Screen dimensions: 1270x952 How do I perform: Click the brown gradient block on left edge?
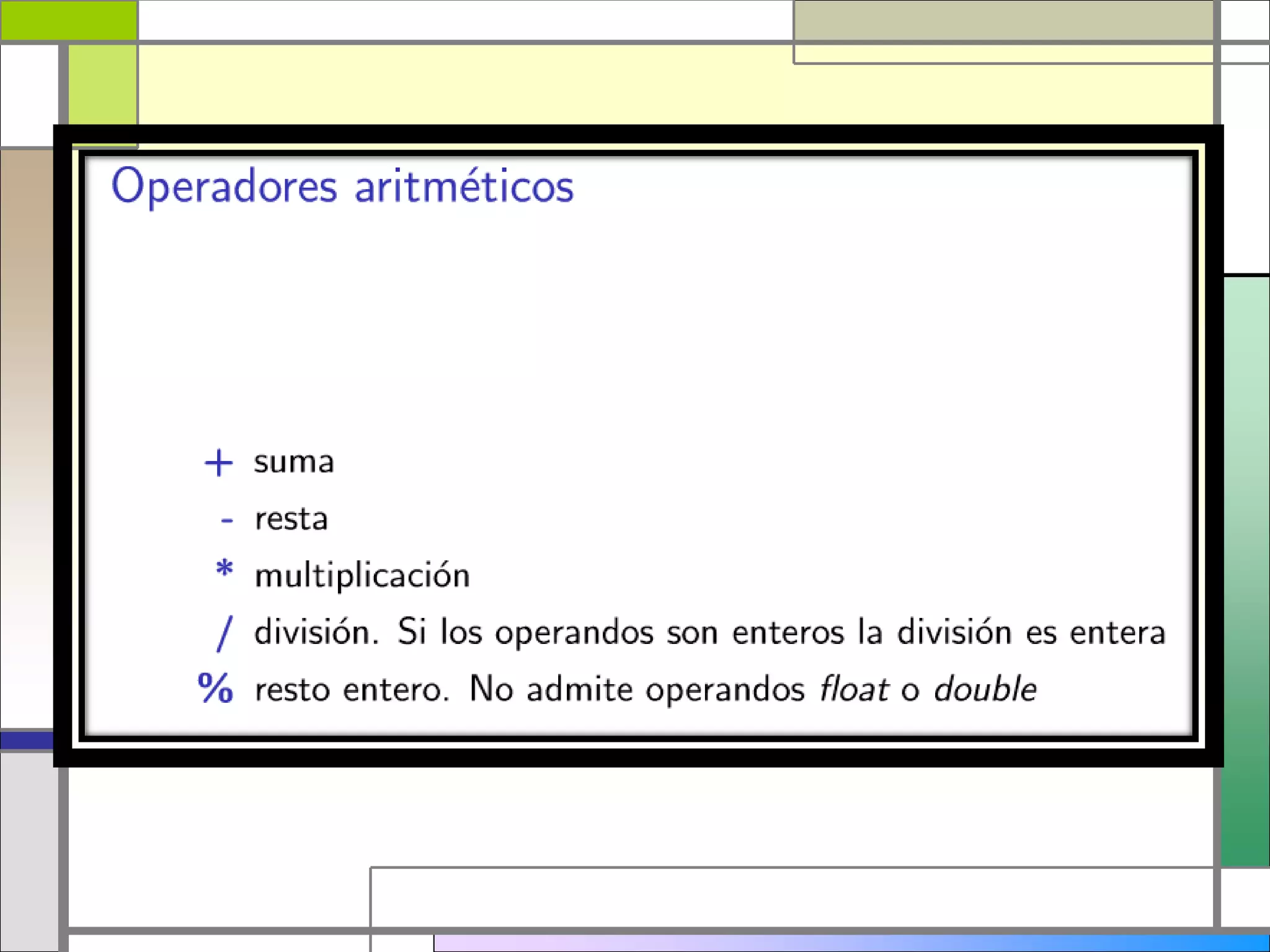pyautogui.click(x=26, y=372)
